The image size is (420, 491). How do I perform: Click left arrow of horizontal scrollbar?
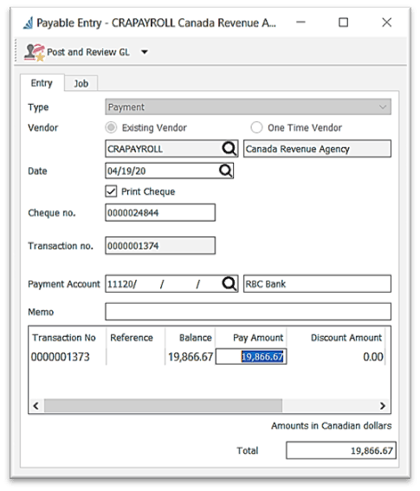pyautogui.click(x=36, y=406)
